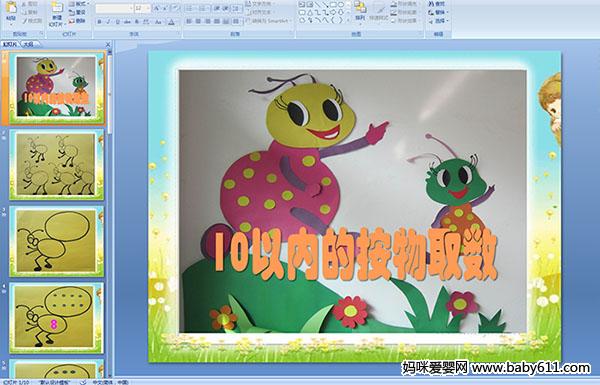Select the straight Line shape
Screen dimensions: 600x385
coord(317,5)
